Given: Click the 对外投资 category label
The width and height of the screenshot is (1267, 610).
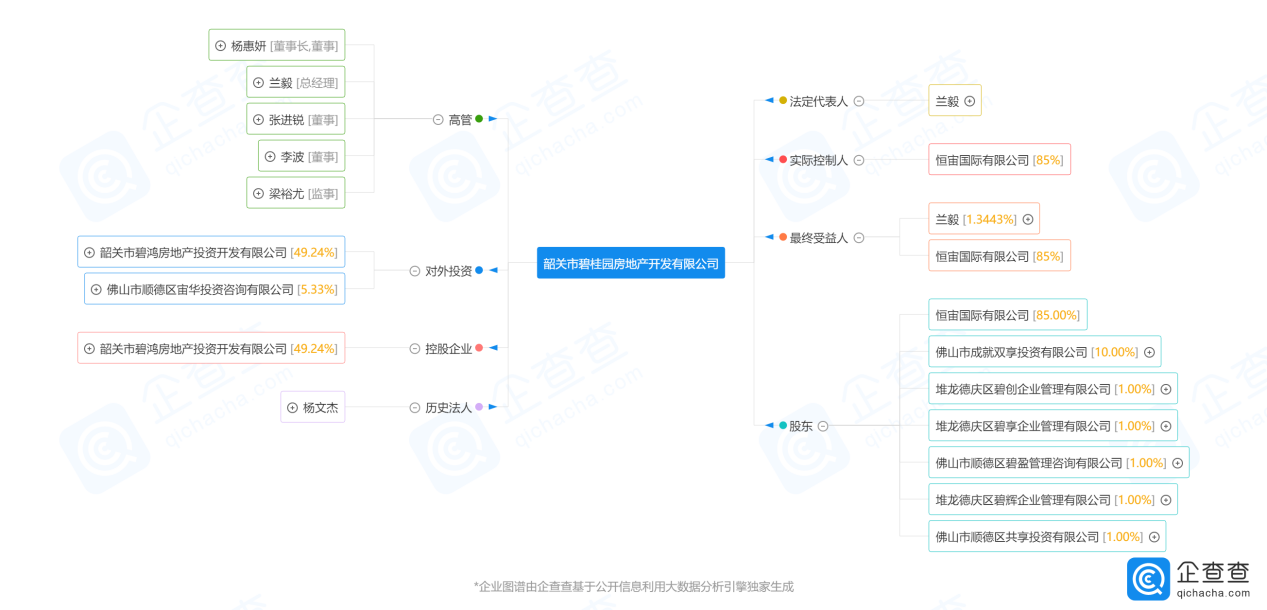Looking at the screenshot, I should [x=448, y=271].
